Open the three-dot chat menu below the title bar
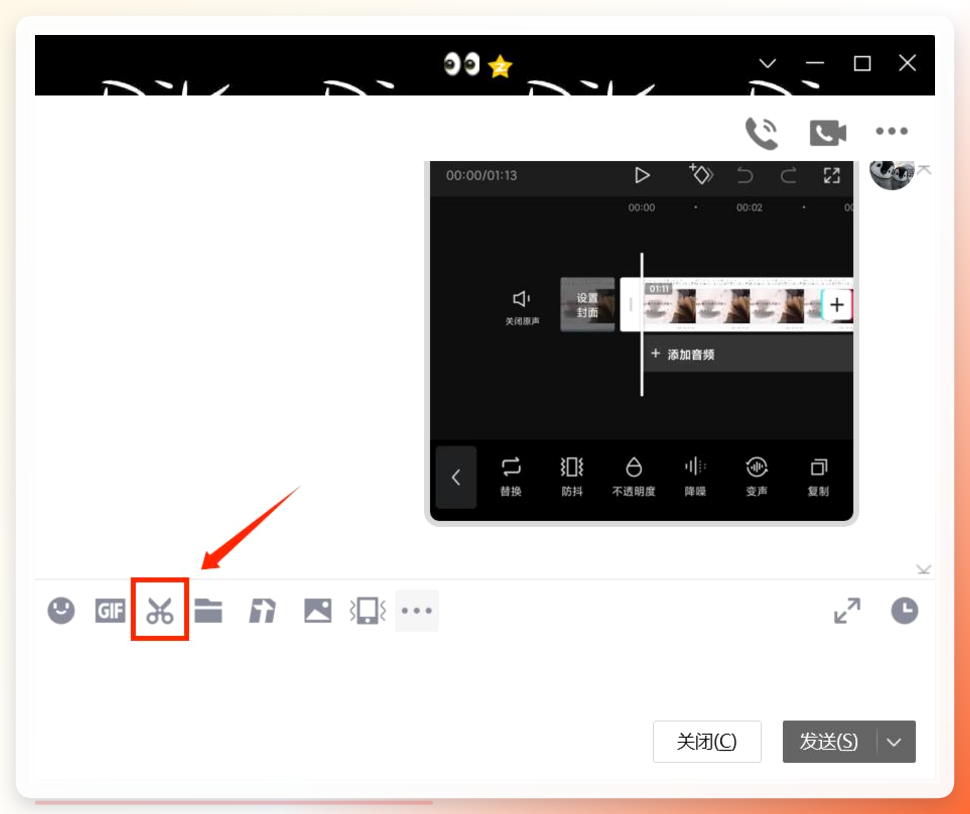 point(892,131)
